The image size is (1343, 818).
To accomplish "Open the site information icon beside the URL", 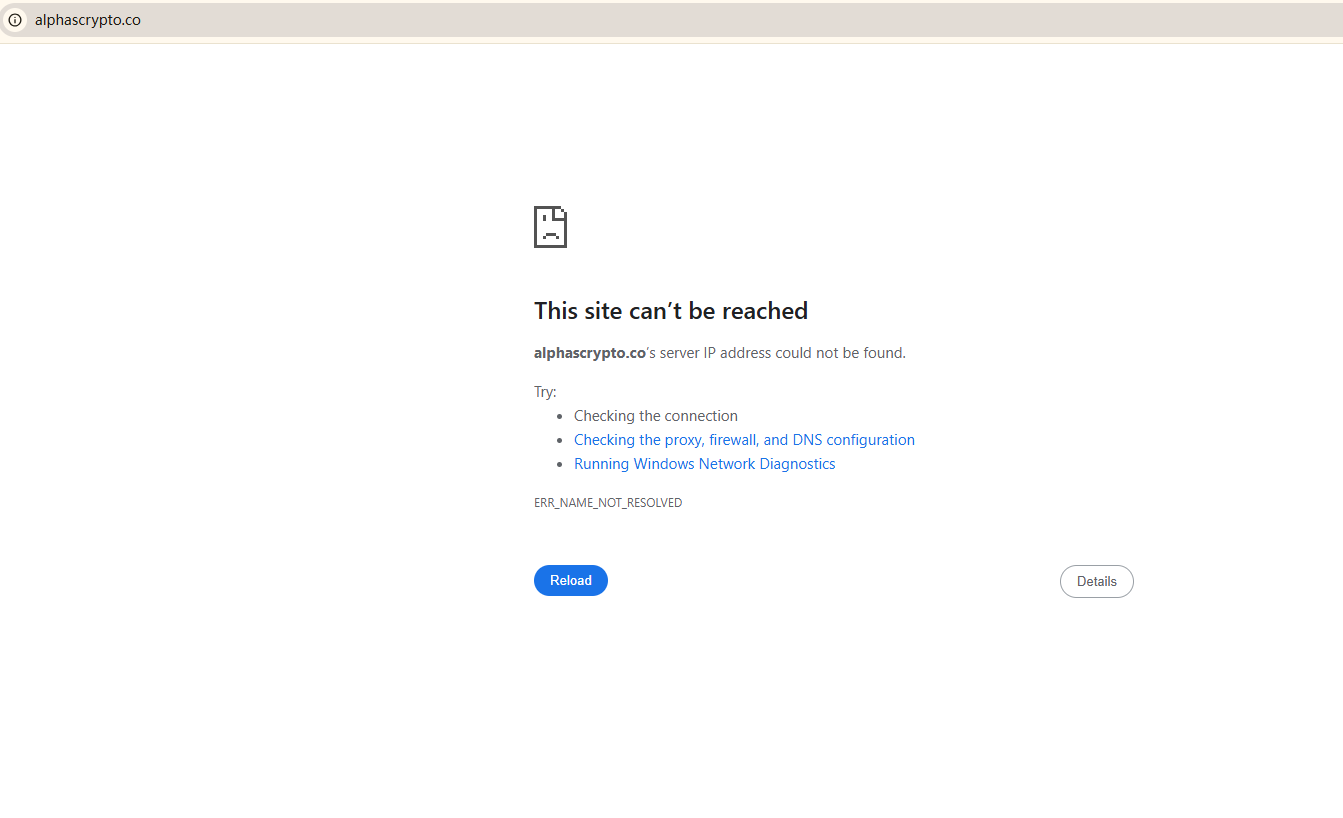I will [x=15, y=20].
